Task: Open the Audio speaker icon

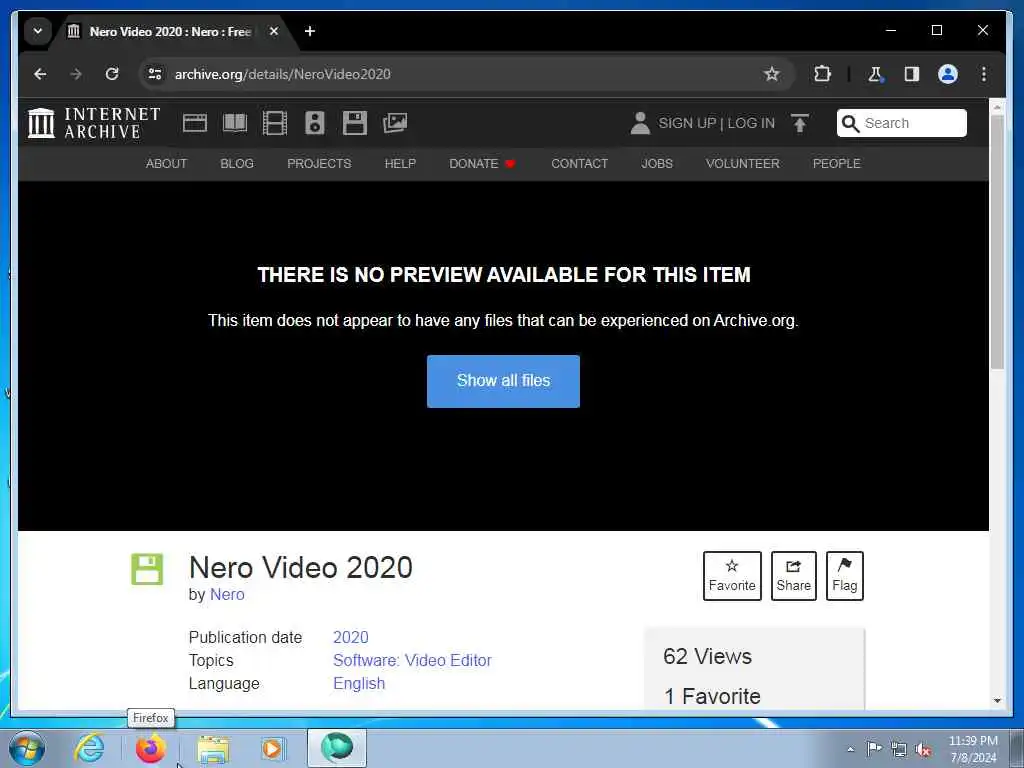Action: tap(315, 123)
